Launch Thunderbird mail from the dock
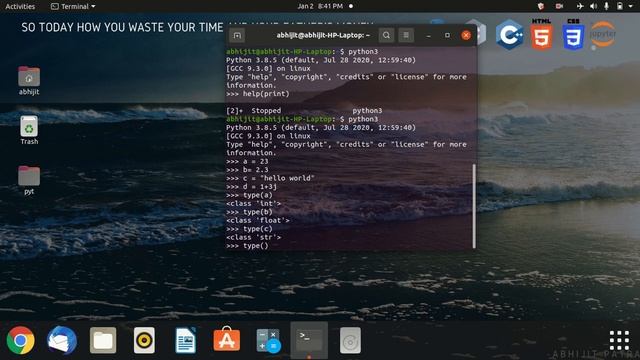The height and width of the screenshot is (360, 640). coord(62,340)
